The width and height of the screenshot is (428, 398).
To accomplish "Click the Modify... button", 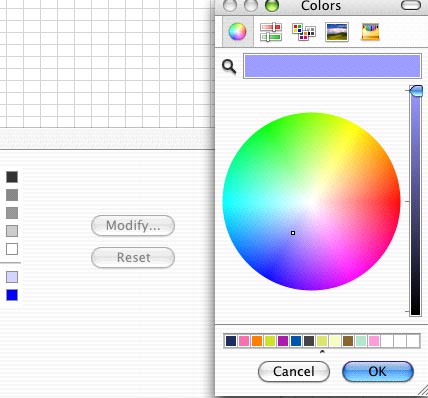I will click(133, 226).
